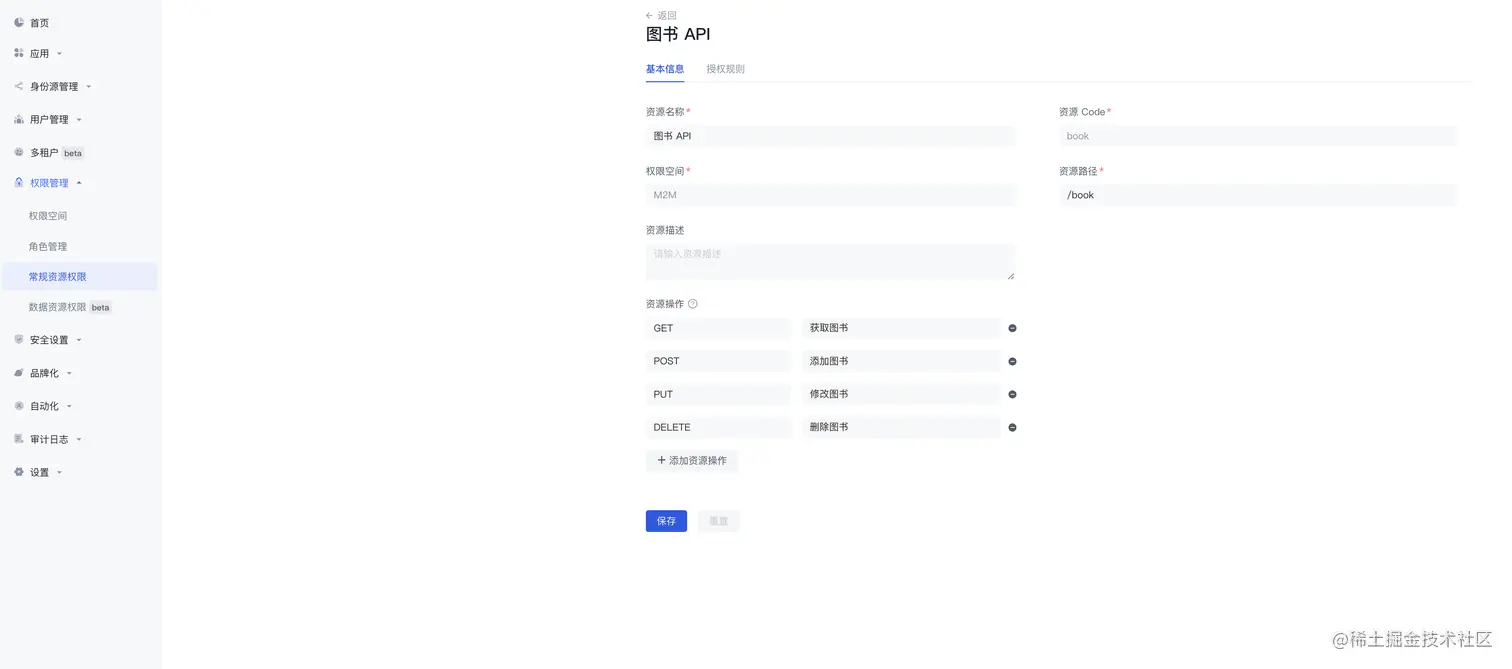Click the POST operation name field
Screen dimensions: 1512x669
point(718,361)
